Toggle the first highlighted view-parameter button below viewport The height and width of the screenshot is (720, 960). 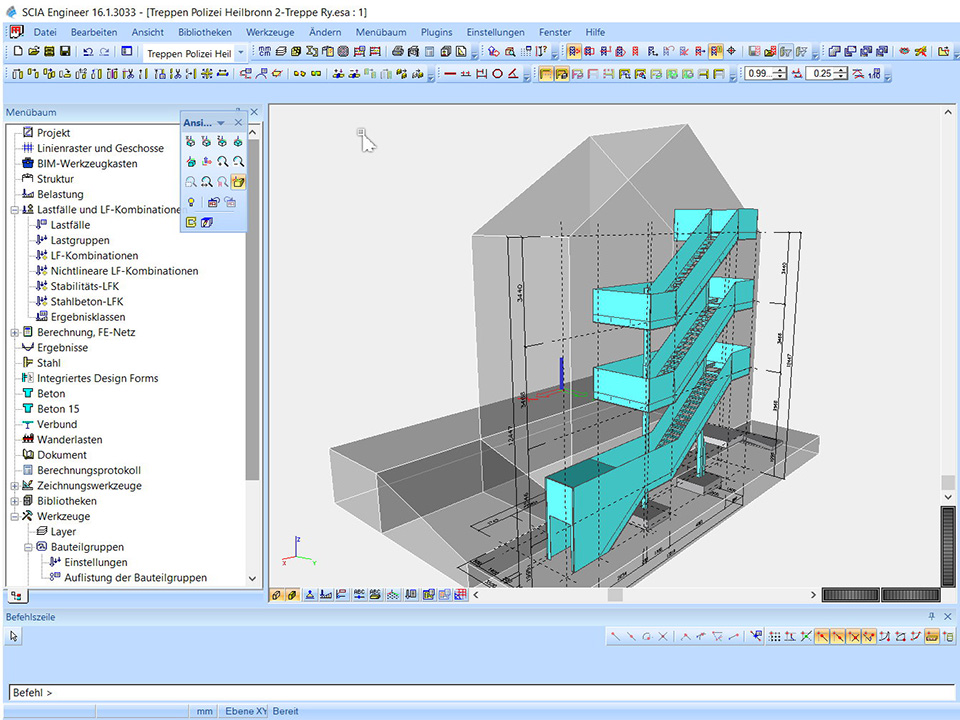point(276,595)
